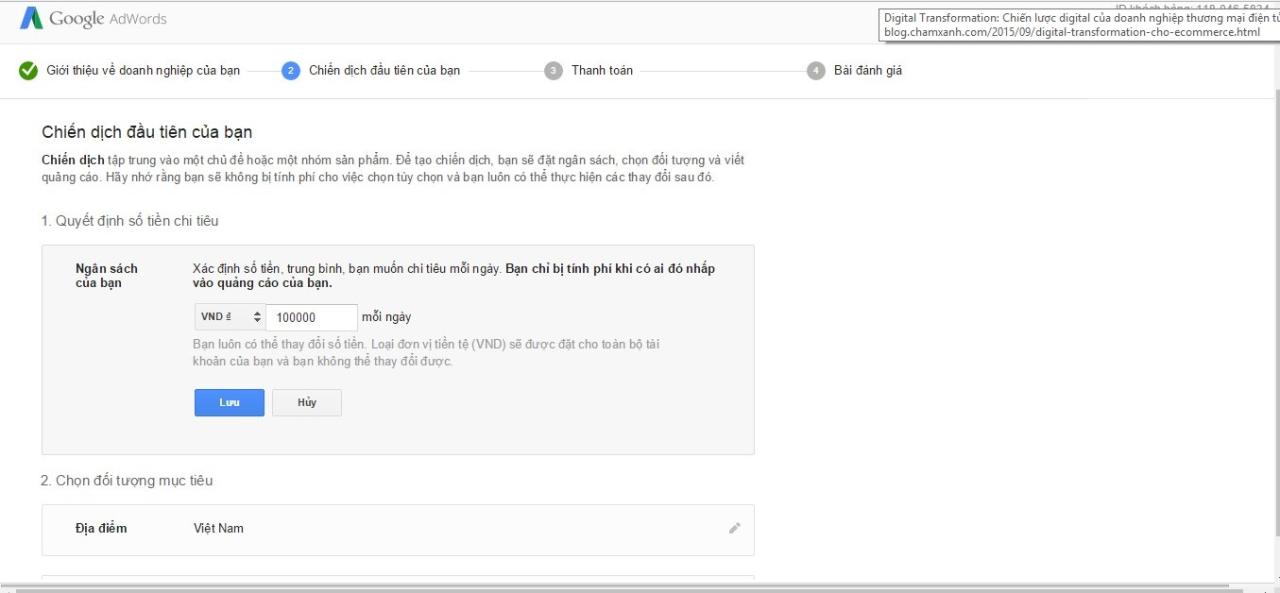Click the 'Việt Nam' location value

pyautogui.click(x=218, y=528)
